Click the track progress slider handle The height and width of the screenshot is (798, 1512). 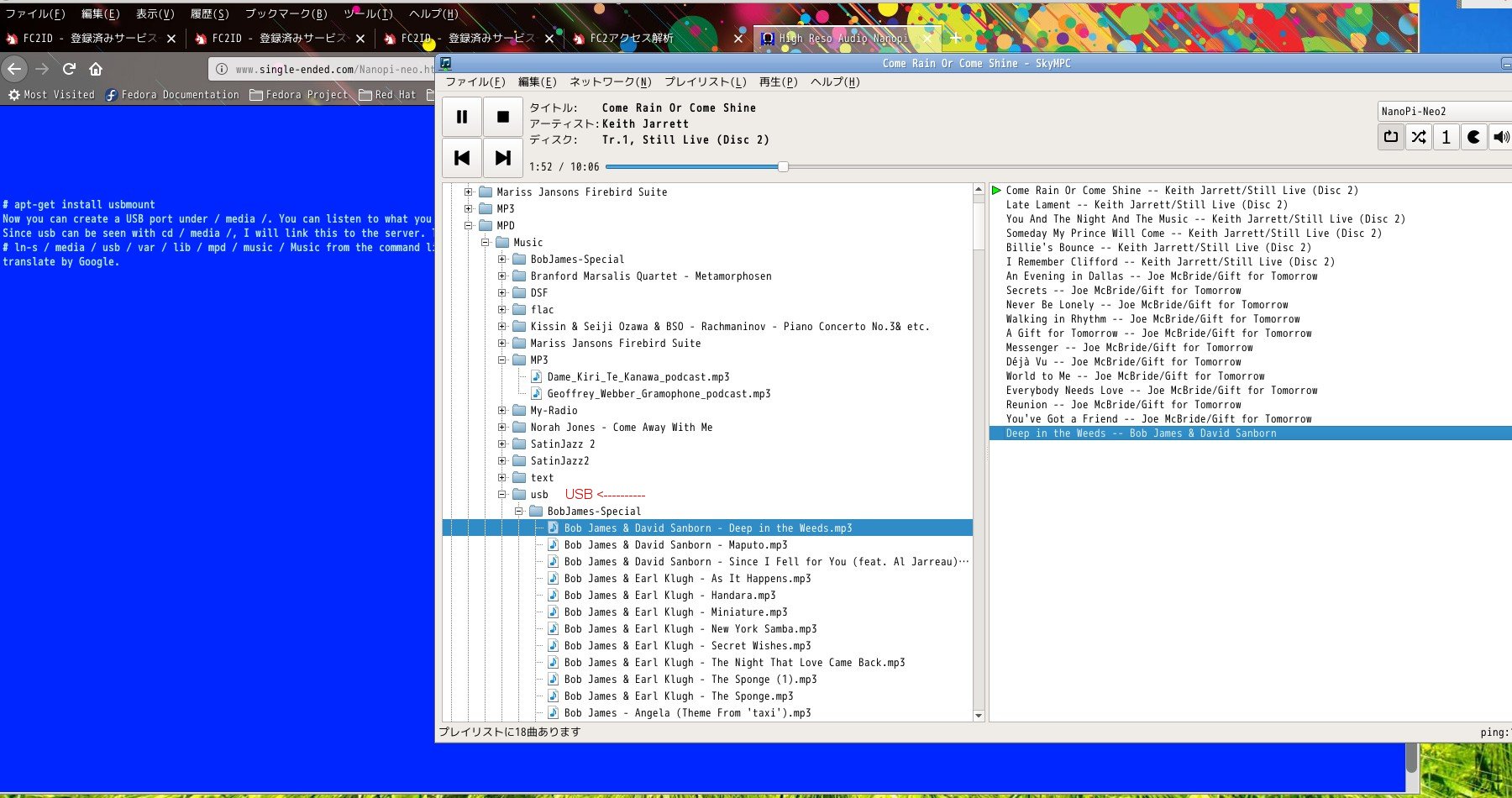(783, 167)
